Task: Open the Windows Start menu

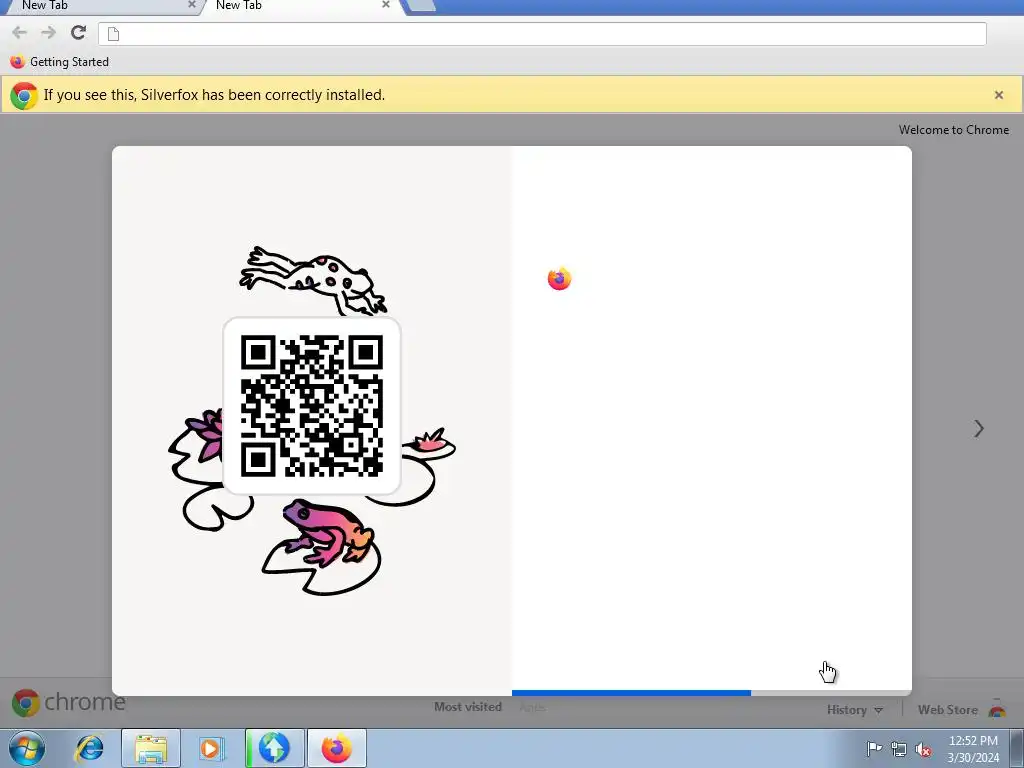Action: [x=27, y=748]
